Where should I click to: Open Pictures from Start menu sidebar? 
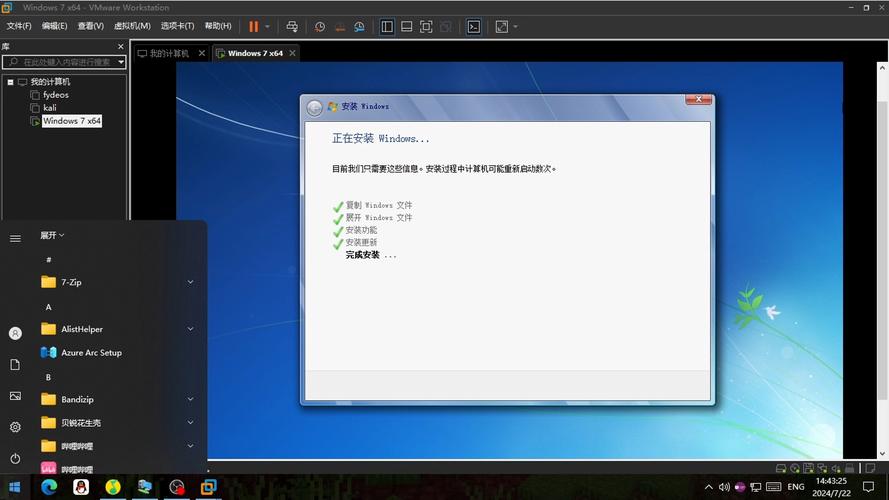[x=15, y=396]
